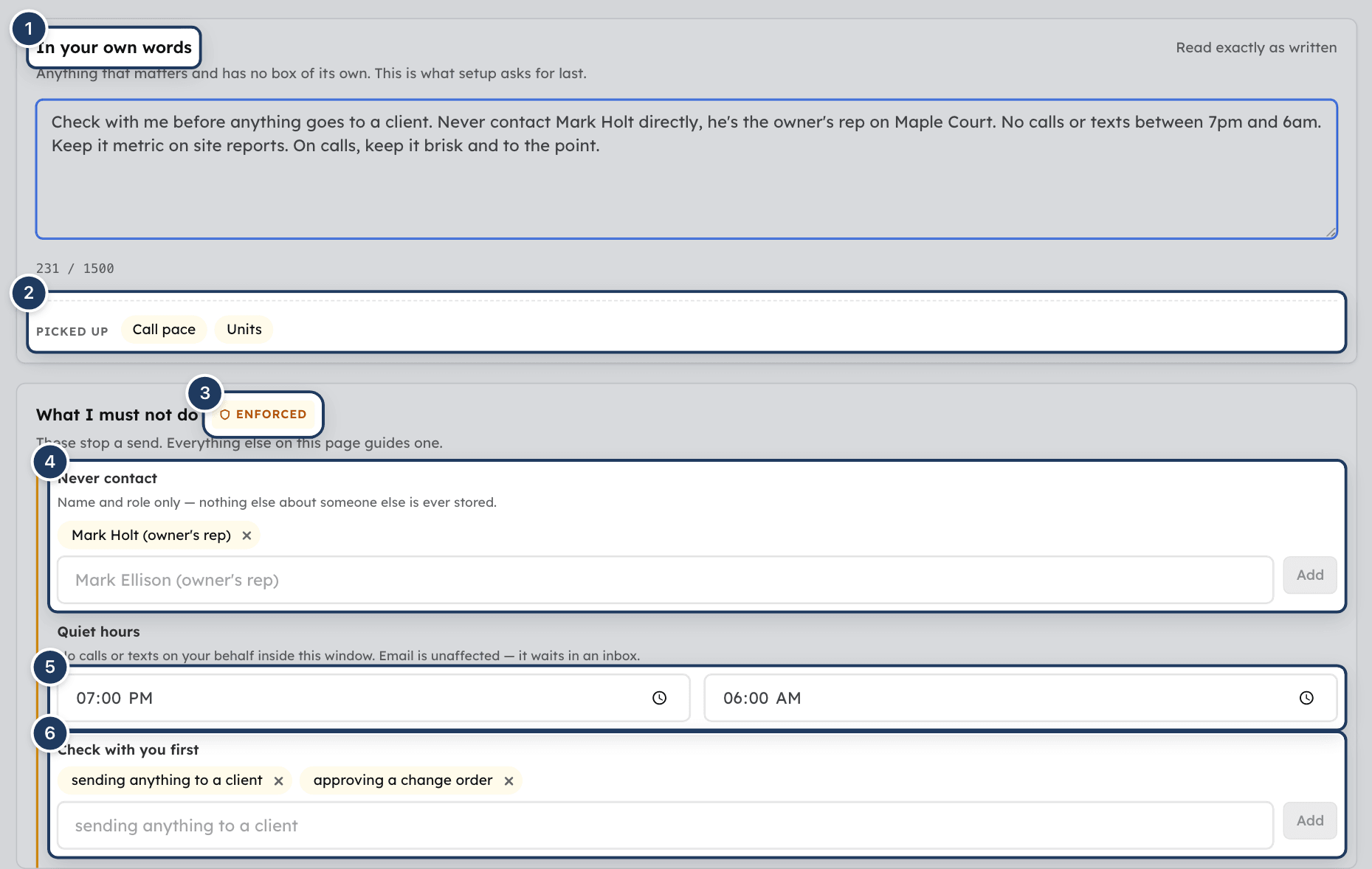Screen dimensions: 1372x869
Task: Remove the Mark Holt (owner's rep) chip
Action: (247, 536)
